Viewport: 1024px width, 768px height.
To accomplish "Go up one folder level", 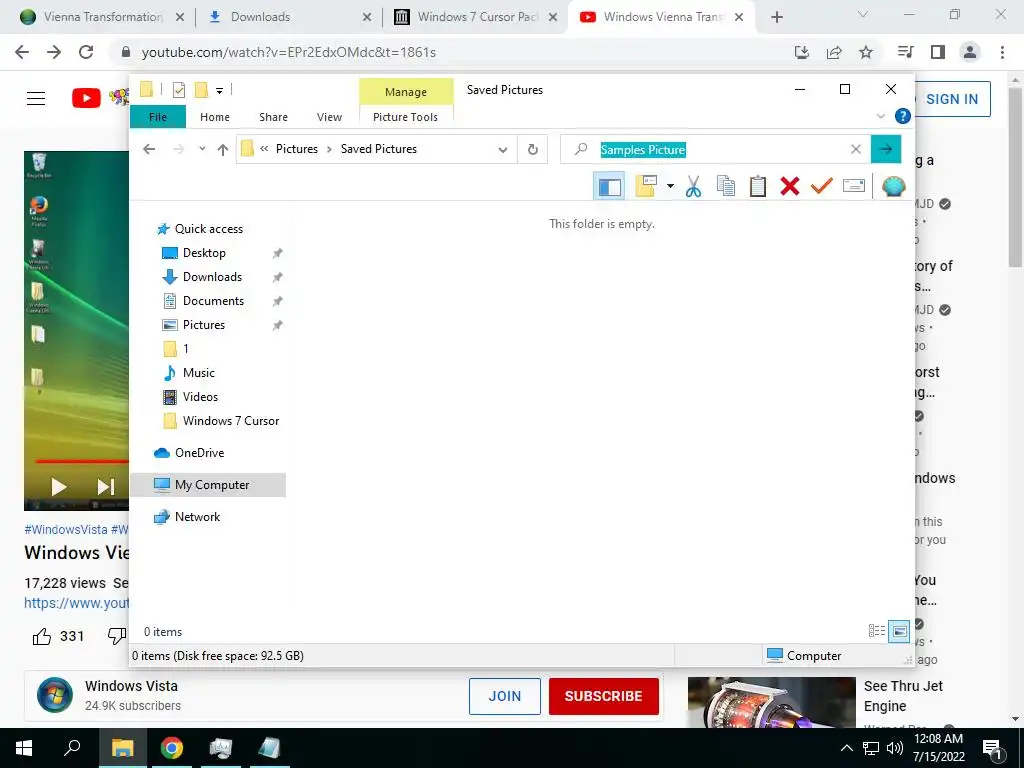I will click(223, 150).
